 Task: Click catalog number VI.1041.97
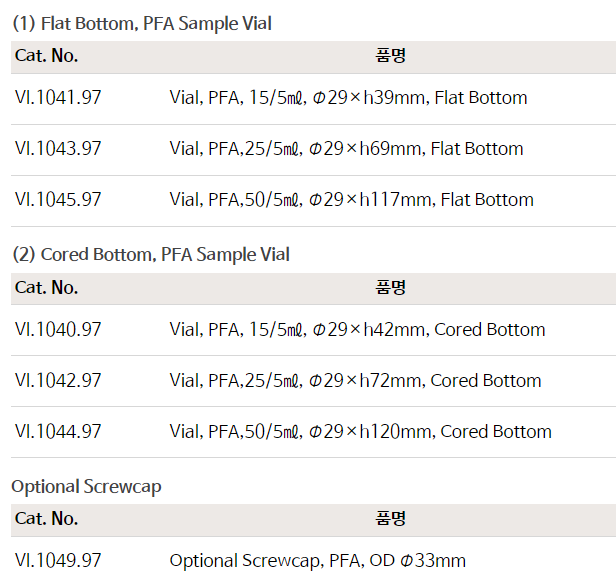[x=58, y=98]
